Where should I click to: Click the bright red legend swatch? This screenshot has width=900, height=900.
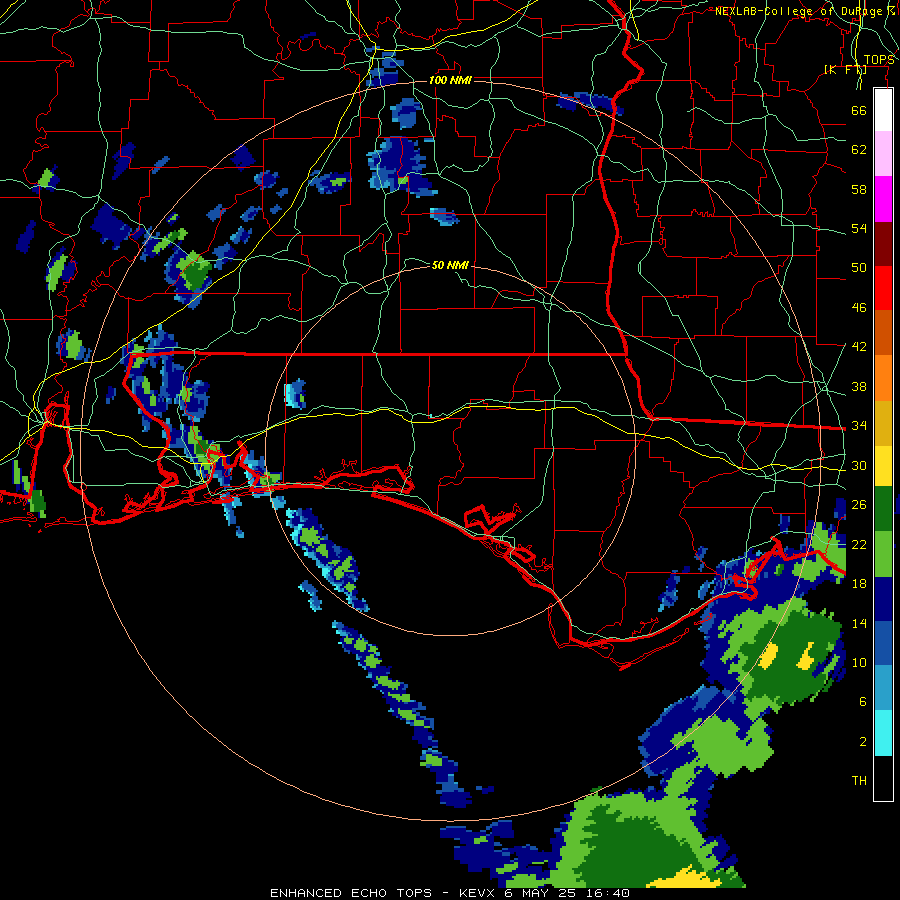click(883, 288)
